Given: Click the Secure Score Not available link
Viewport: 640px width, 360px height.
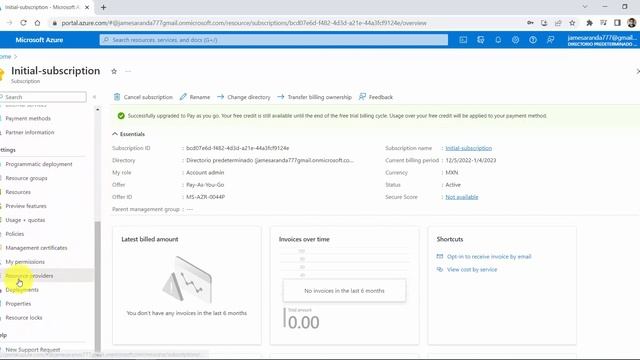Looking at the screenshot, I should tap(462, 197).
